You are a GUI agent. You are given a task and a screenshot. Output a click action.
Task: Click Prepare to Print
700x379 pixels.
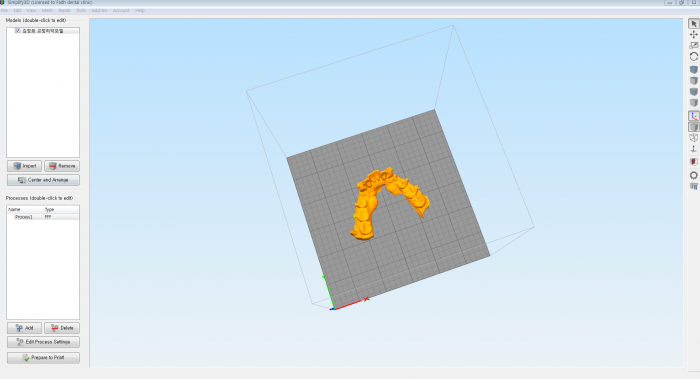(x=43, y=358)
